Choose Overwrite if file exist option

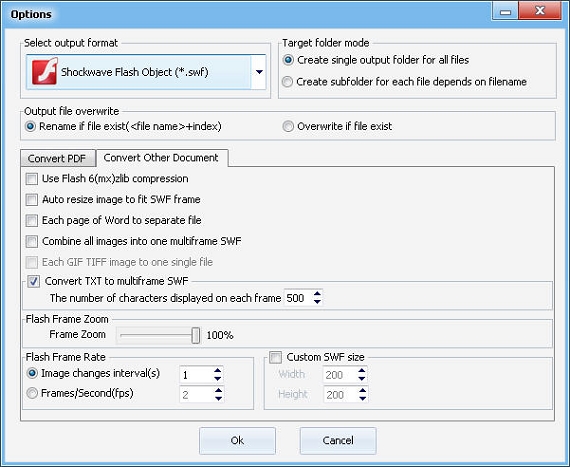288,126
